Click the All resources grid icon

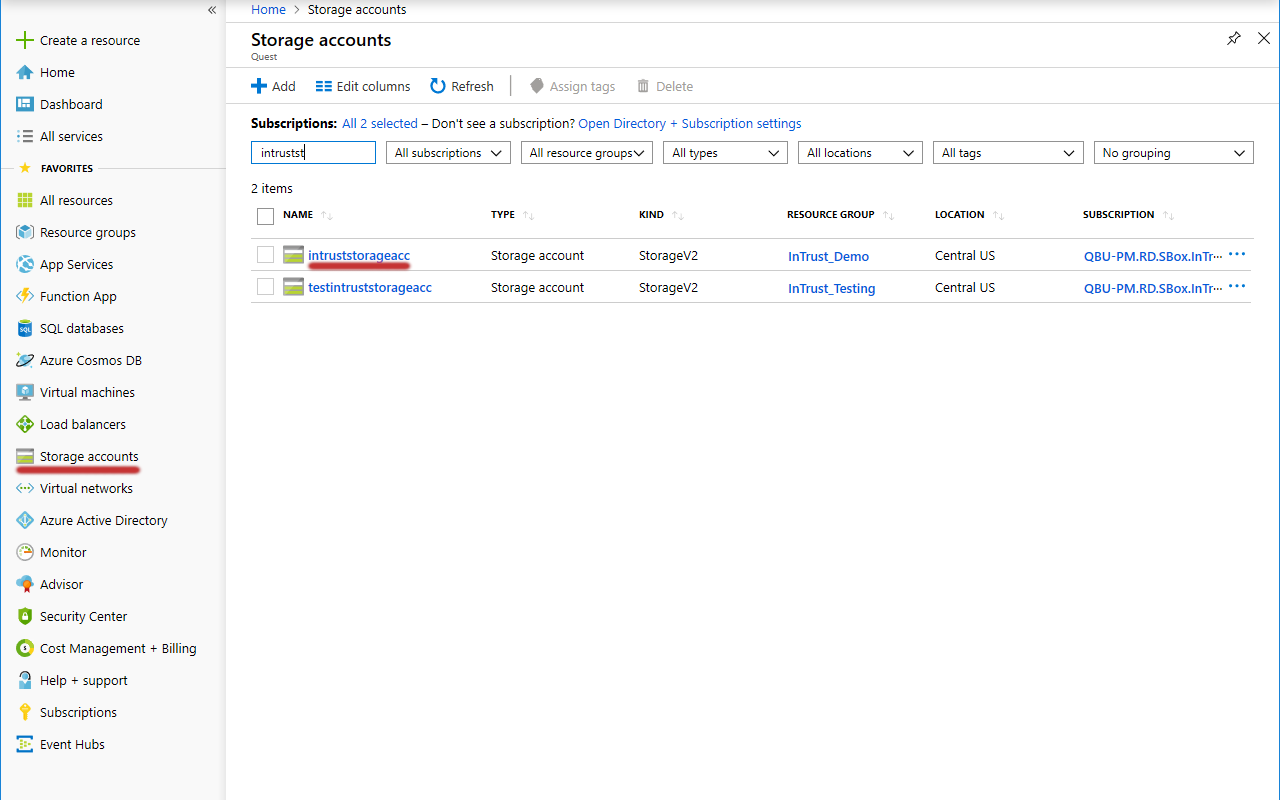(25, 201)
